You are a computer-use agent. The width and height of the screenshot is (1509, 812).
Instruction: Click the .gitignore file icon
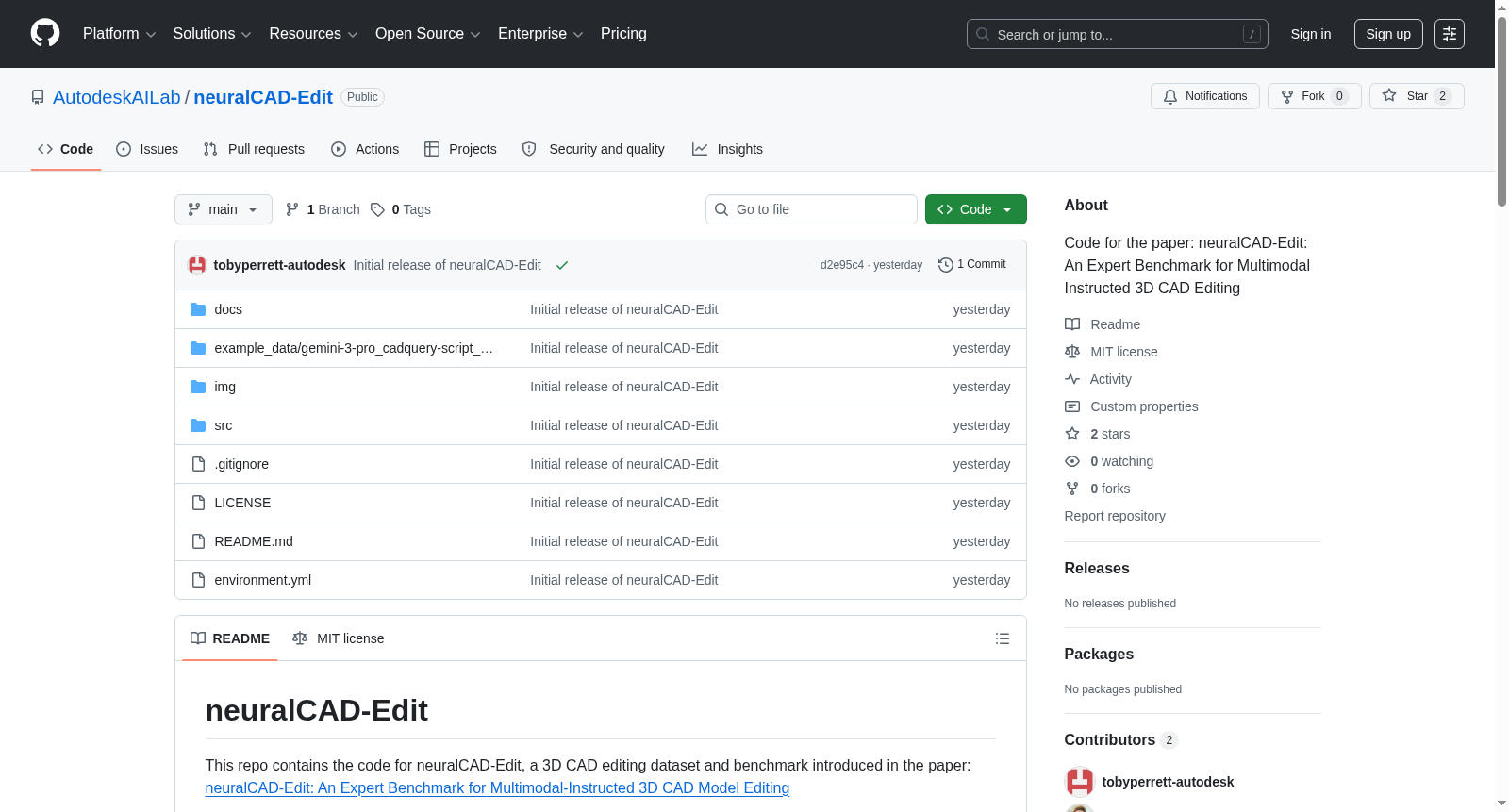[x=198, y=464]
